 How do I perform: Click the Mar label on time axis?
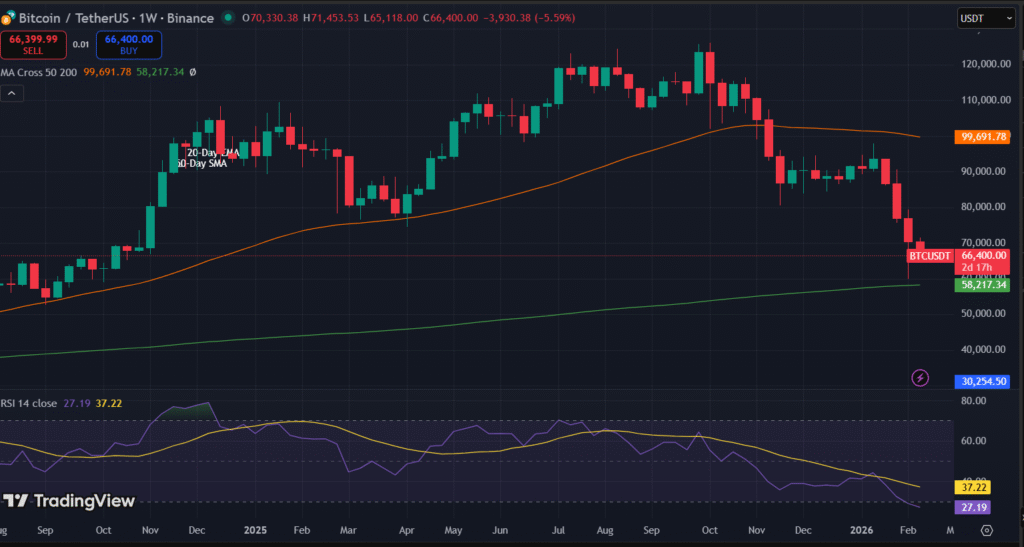(x=348, y=530)
